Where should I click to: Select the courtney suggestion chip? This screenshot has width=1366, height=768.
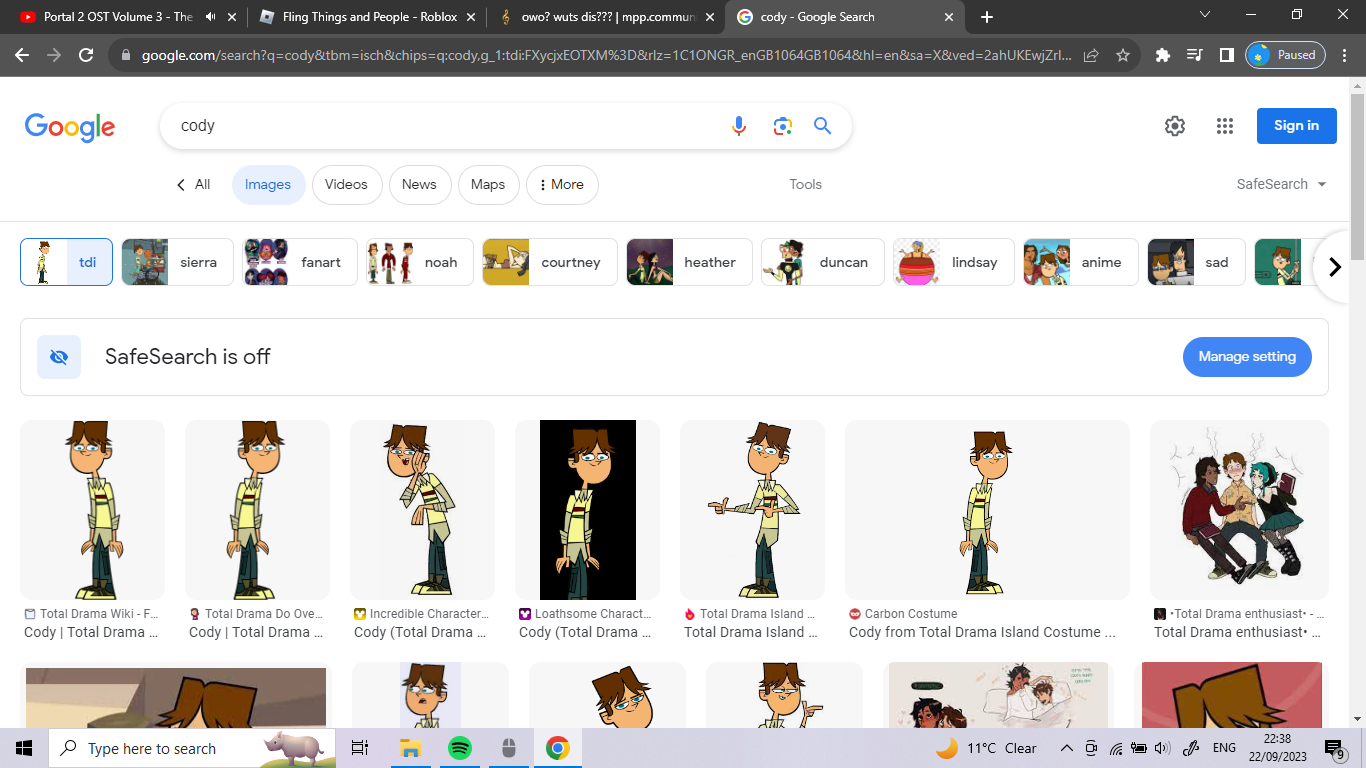coord(550,262)
